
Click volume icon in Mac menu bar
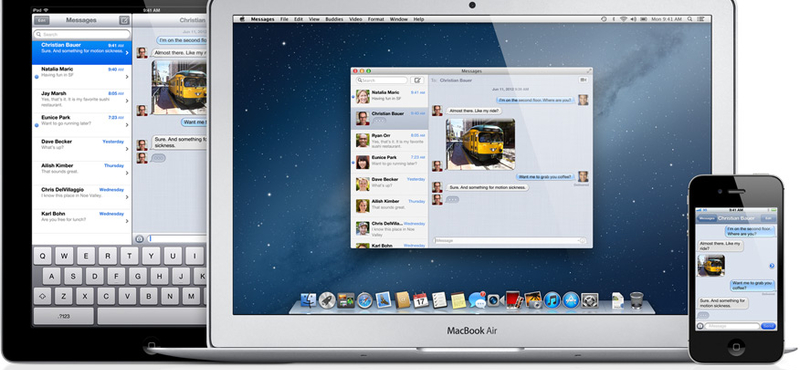(x=633, y=19)
